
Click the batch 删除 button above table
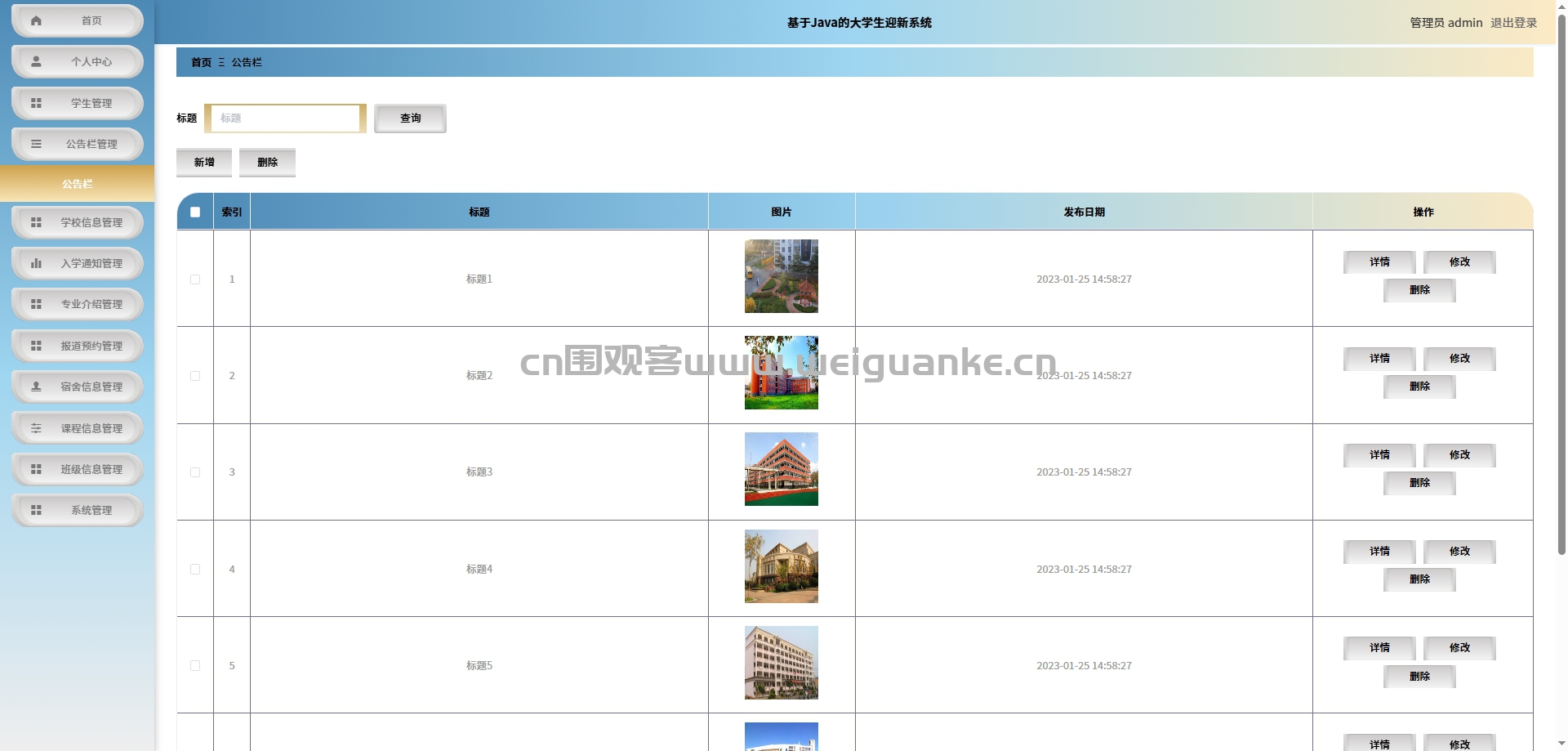click(x=267, y=163)
